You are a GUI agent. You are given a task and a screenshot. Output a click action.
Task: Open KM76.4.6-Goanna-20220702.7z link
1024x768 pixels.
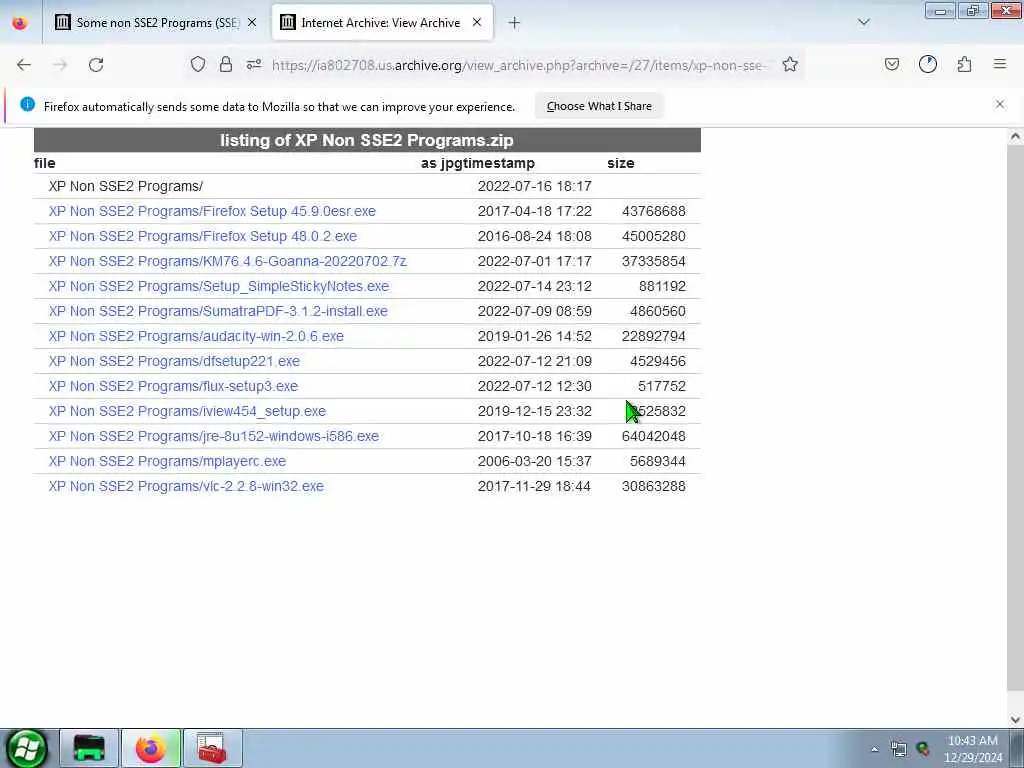227,261
